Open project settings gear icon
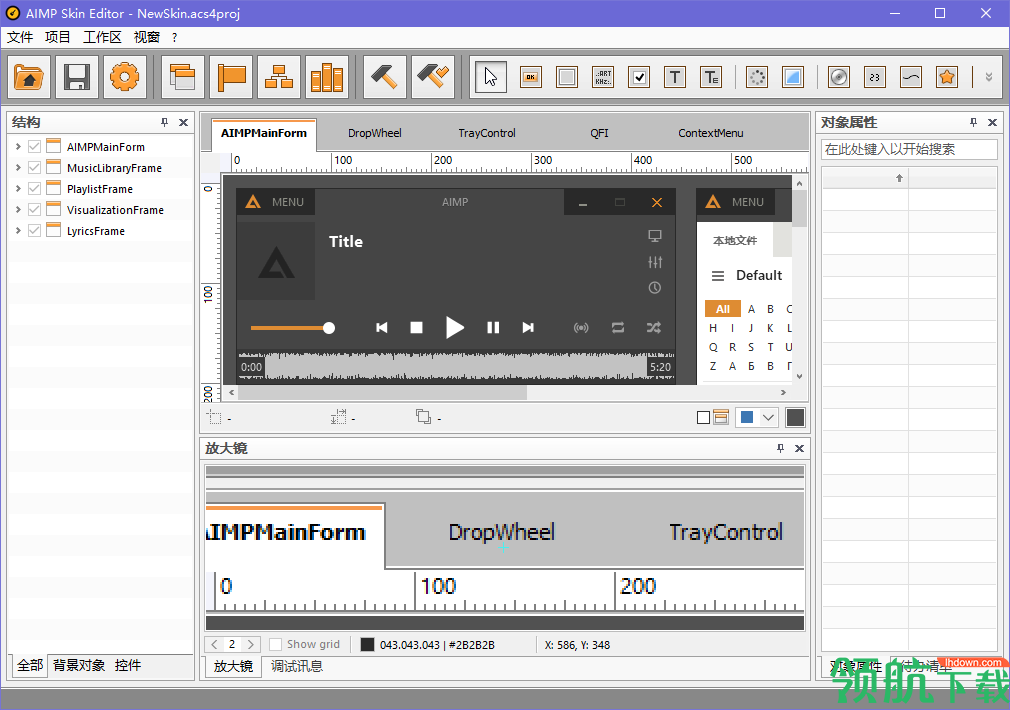 pos(124,77)
